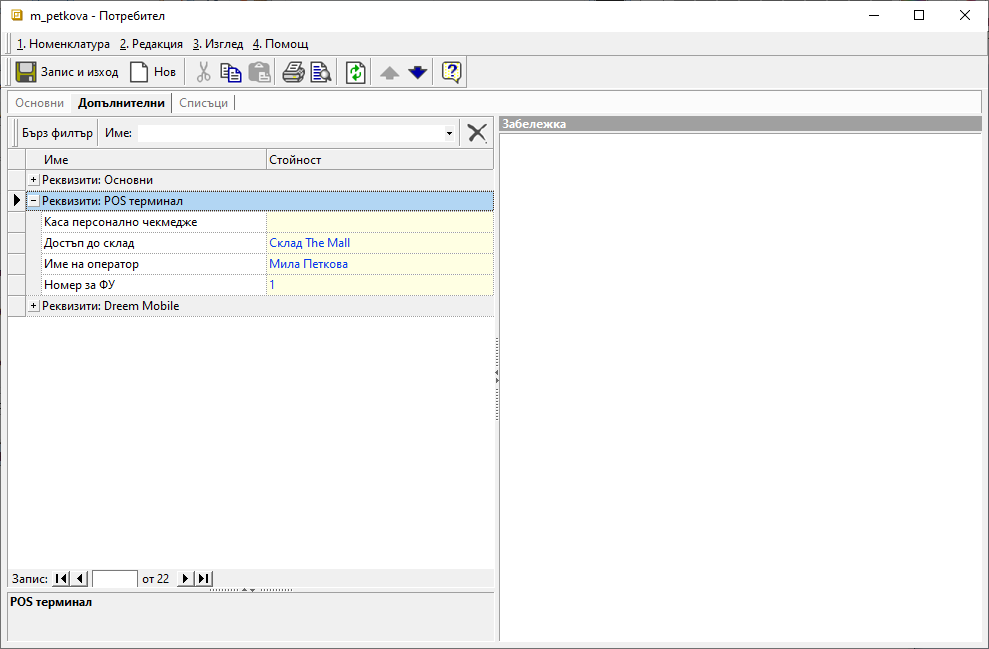Click the Copy icon in toolbar

click(x=231, y=72)
